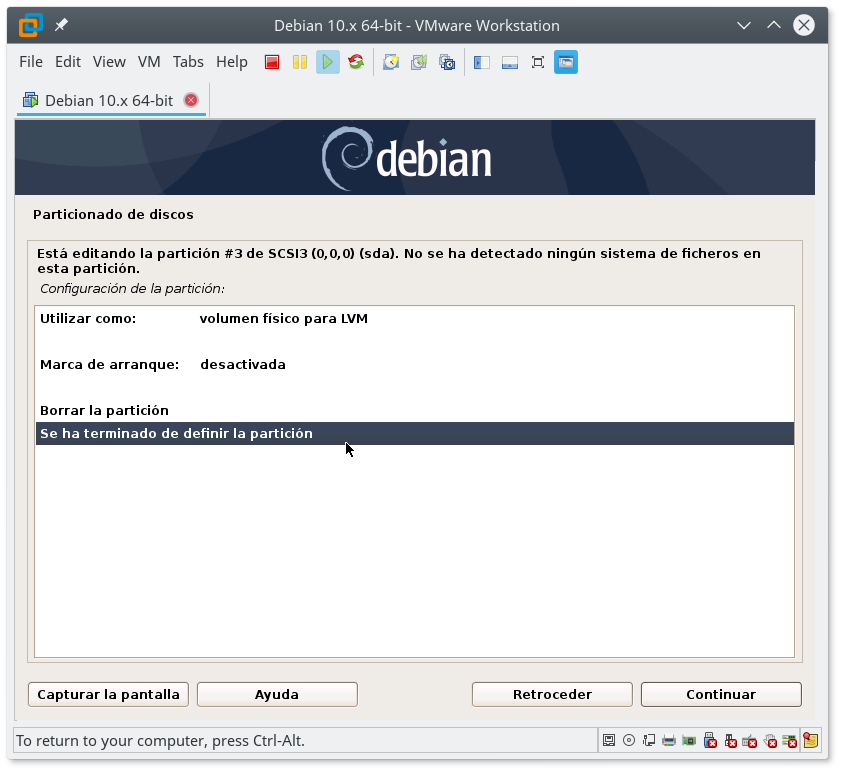Image resolution: width=841 pixels, height=772 pixels.
Task: Close the VMware Workstation window
Action: [x=804, y=25]
